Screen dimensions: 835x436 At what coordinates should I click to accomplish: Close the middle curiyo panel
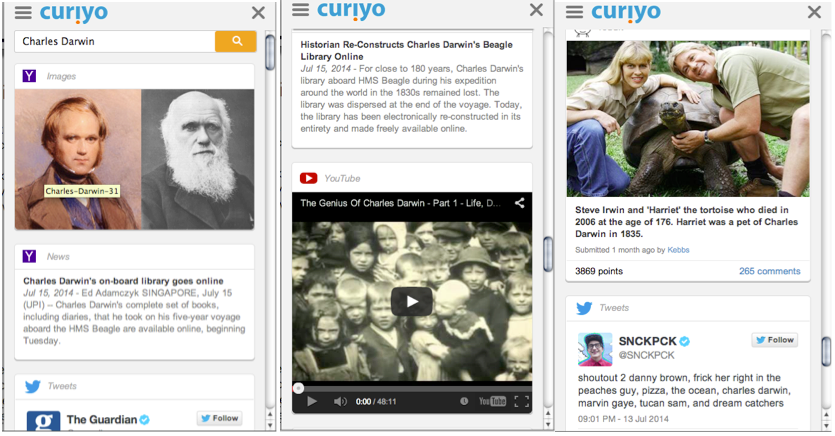click(x=536, y=10)
